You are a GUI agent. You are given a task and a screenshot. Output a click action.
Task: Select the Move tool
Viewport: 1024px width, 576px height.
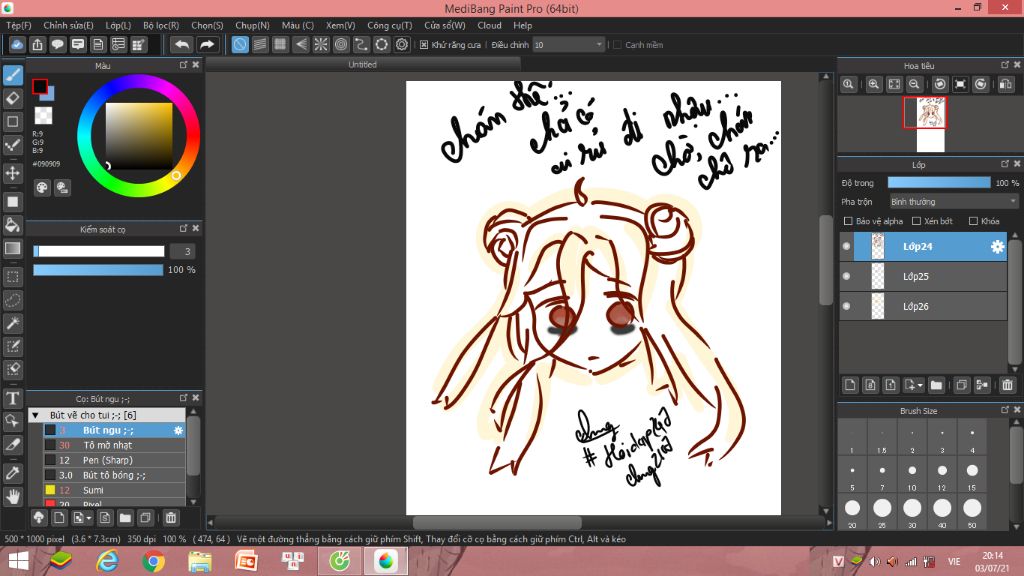[12, 173]
